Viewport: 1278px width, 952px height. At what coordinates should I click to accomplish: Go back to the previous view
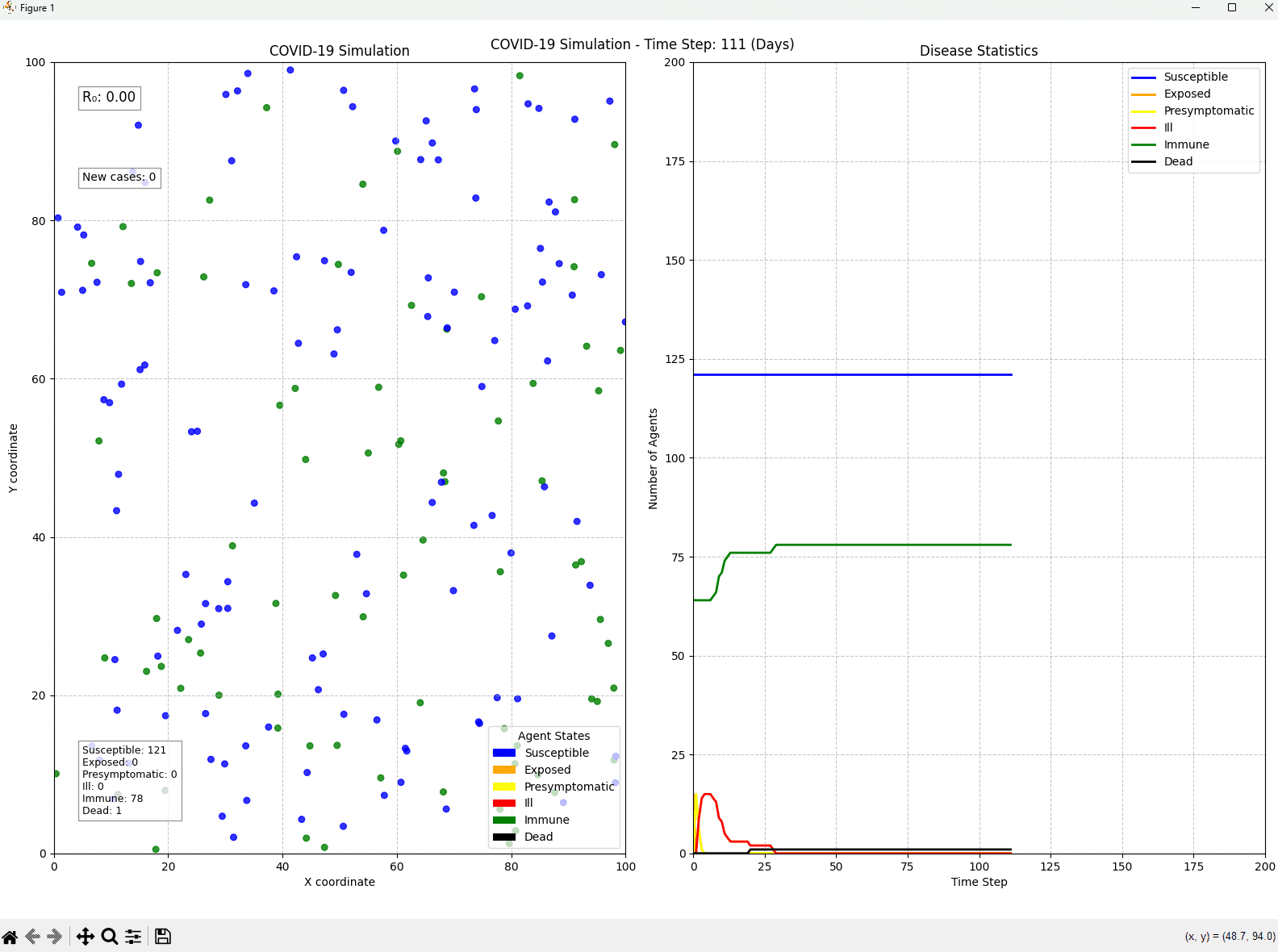pos(33,936)
